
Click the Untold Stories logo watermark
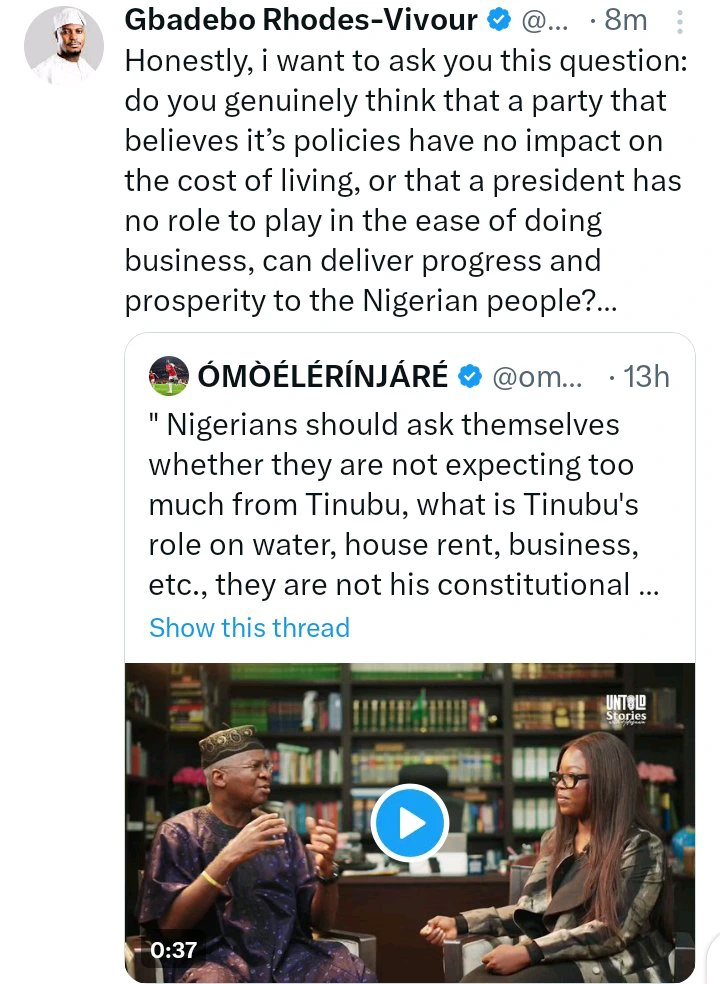(626, 710)
